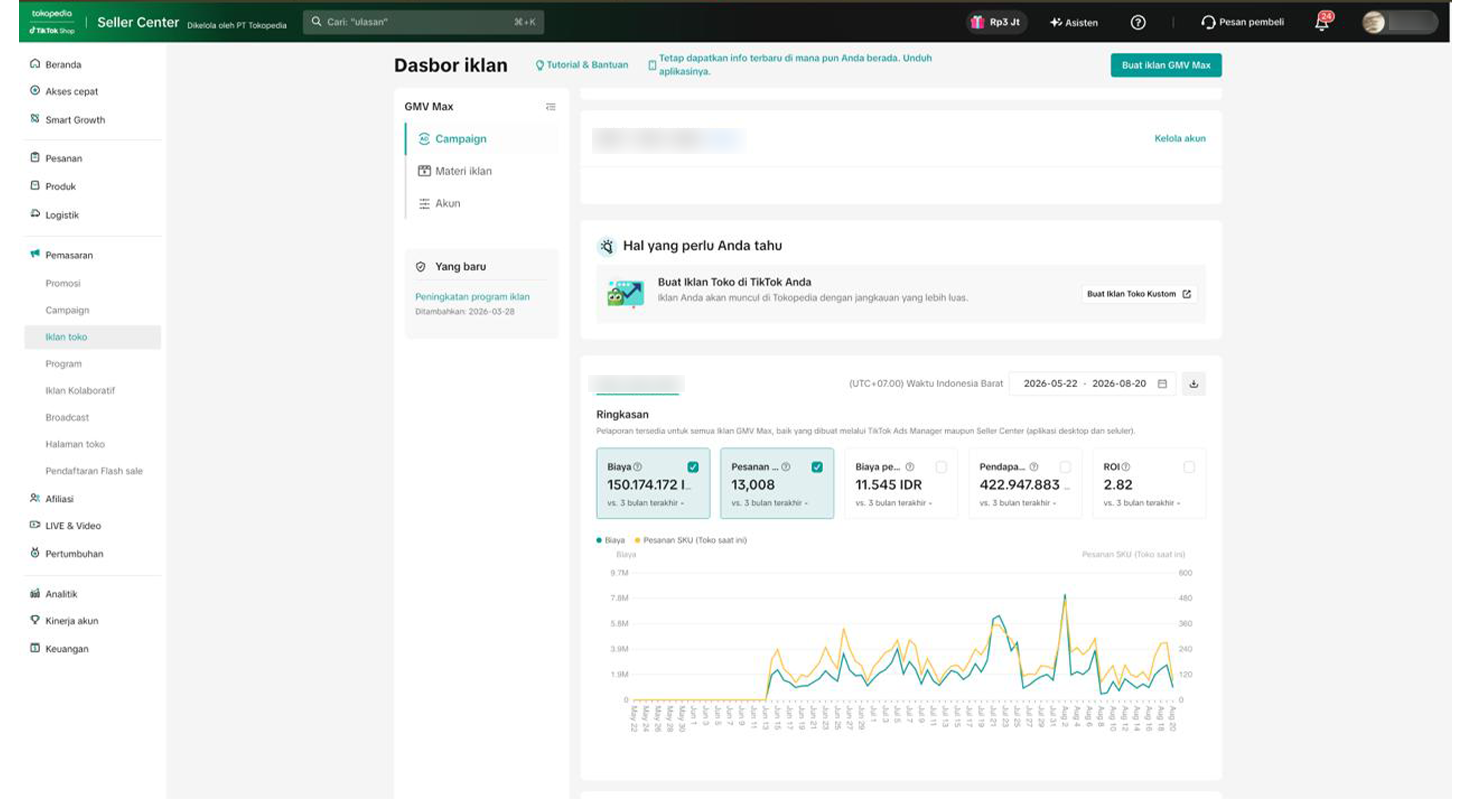Click the Tokopedia TikTok Shop logo
This screenshot has width=1471, height=799.
point(52,22)
